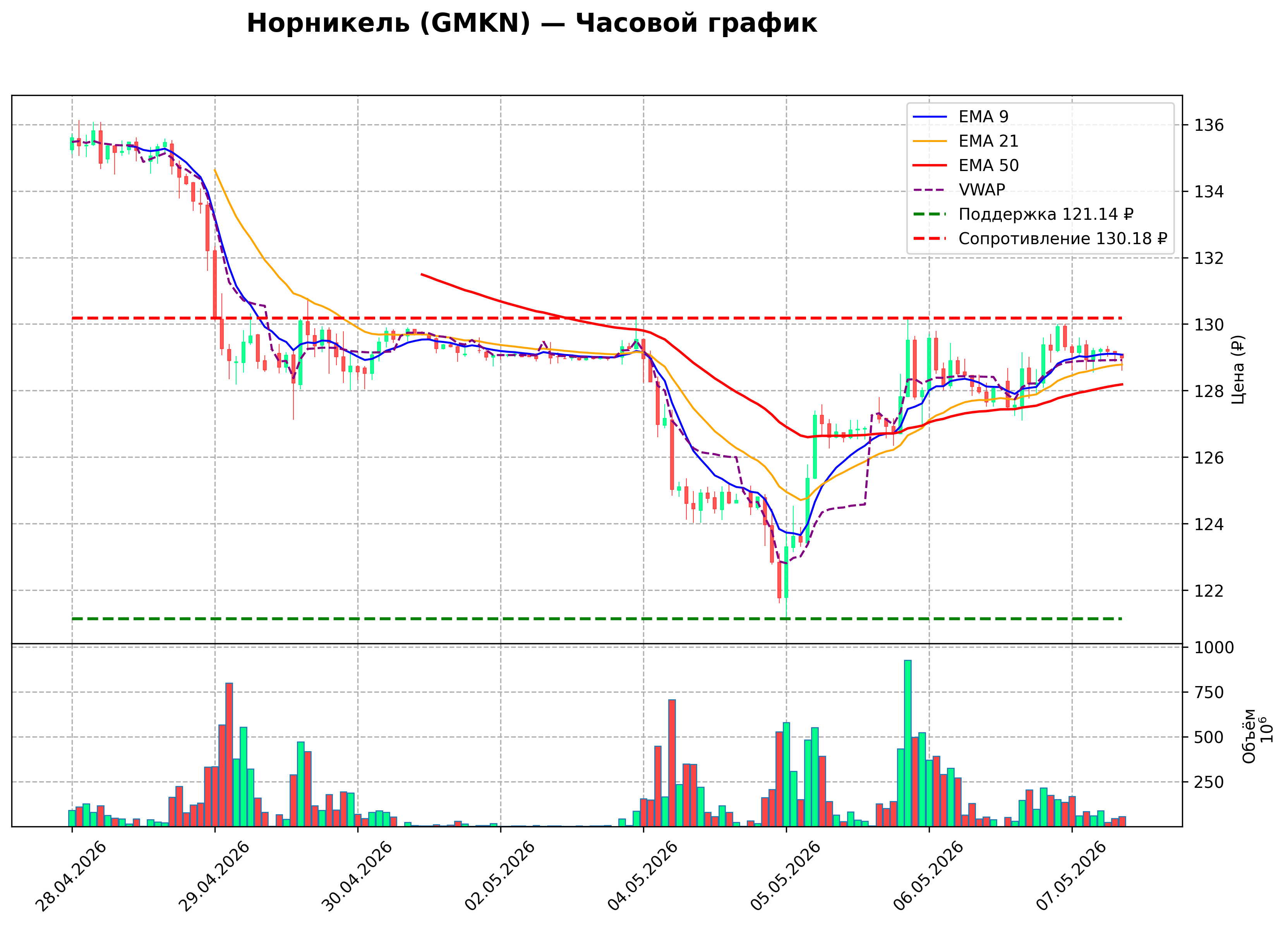Click the date label 02.05.2026
This screenshot has width=1288, height=926.
point(500,876)
